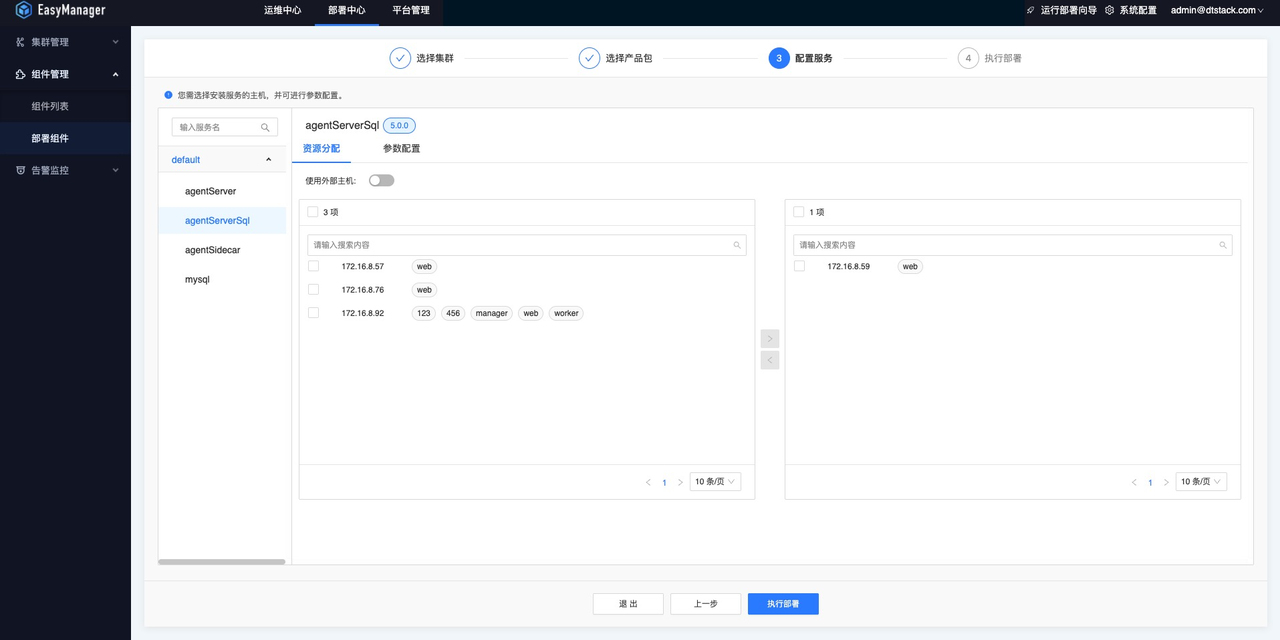Open the 运维中心 top menu
Viewport: 1280px width, 640px height.
(x=282, y=10)
